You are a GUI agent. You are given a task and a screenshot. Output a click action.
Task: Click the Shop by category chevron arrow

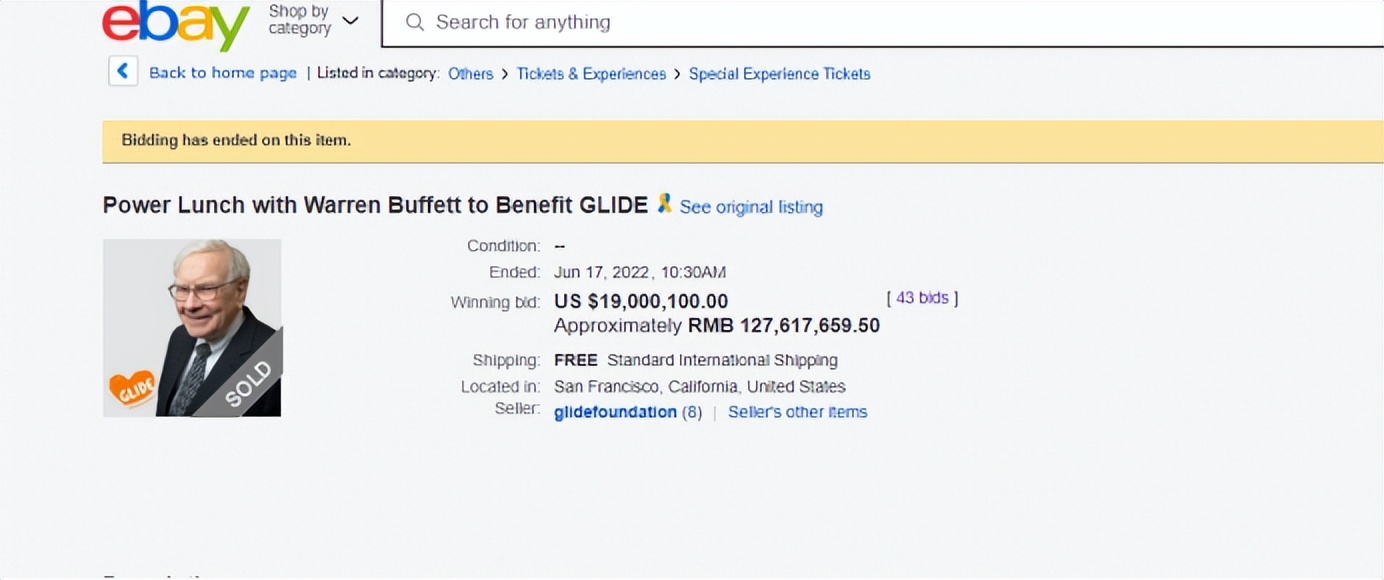350,20
